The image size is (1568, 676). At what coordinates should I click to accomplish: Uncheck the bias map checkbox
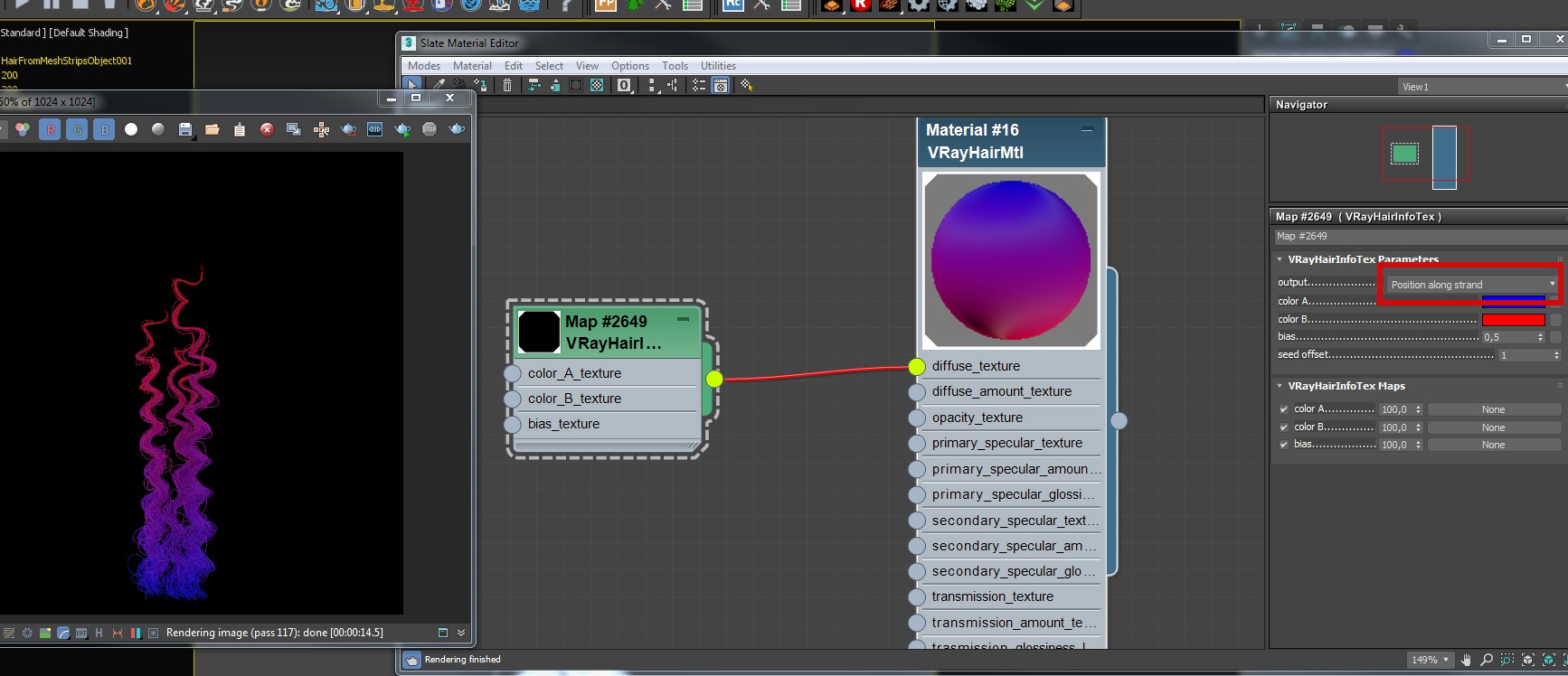[1284, 445]
